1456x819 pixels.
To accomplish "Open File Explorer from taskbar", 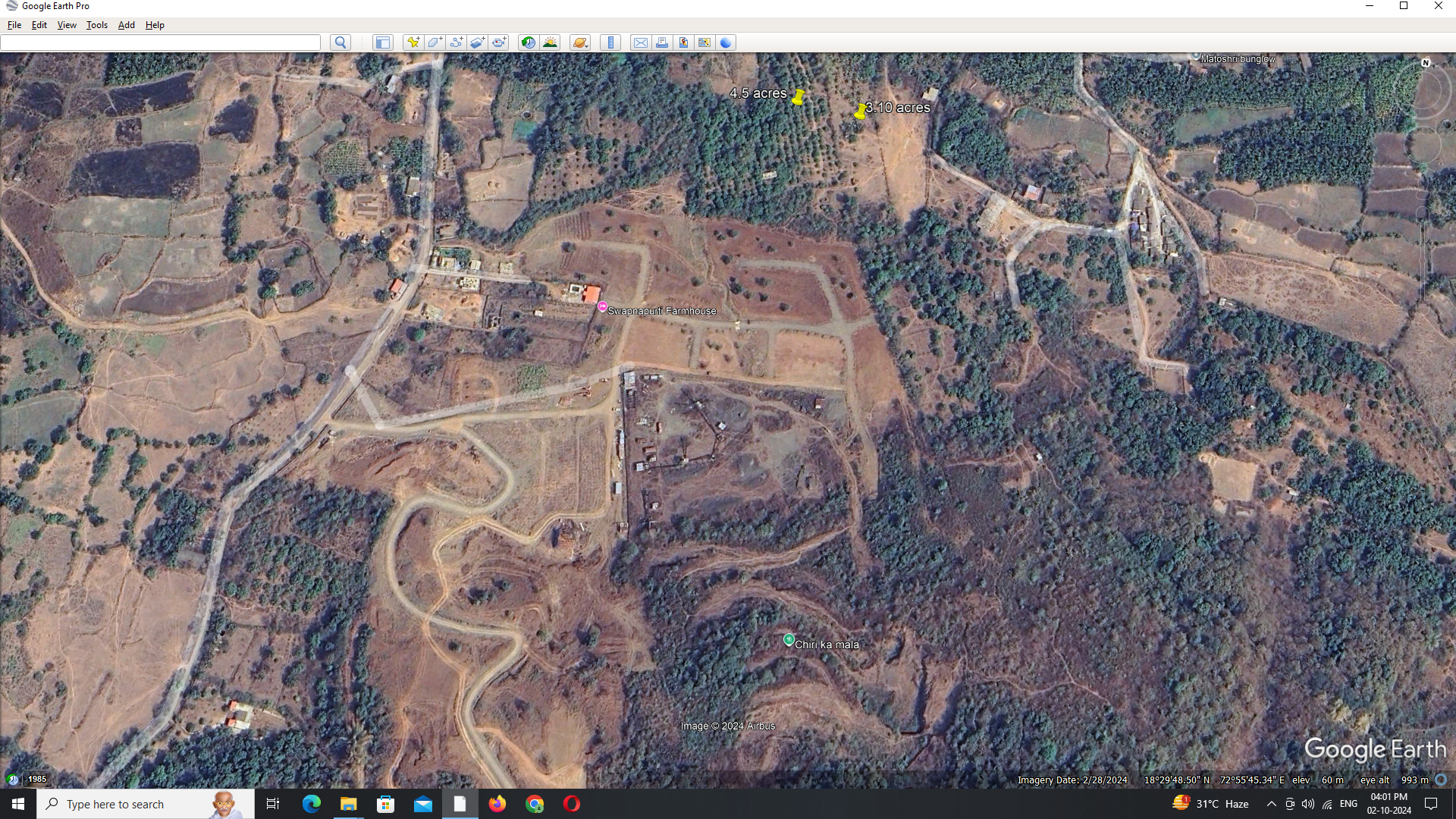I will (x=348, y=804).
